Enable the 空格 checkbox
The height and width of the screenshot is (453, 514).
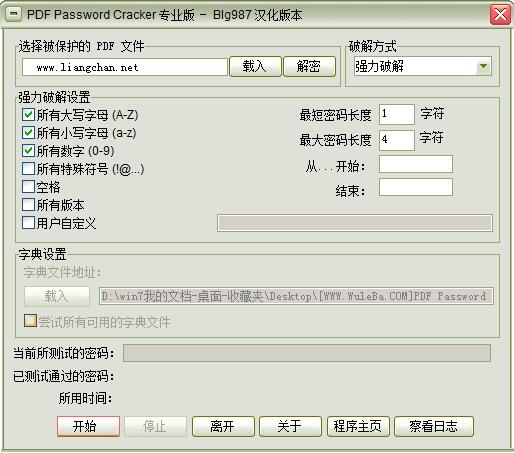[28, 187]
